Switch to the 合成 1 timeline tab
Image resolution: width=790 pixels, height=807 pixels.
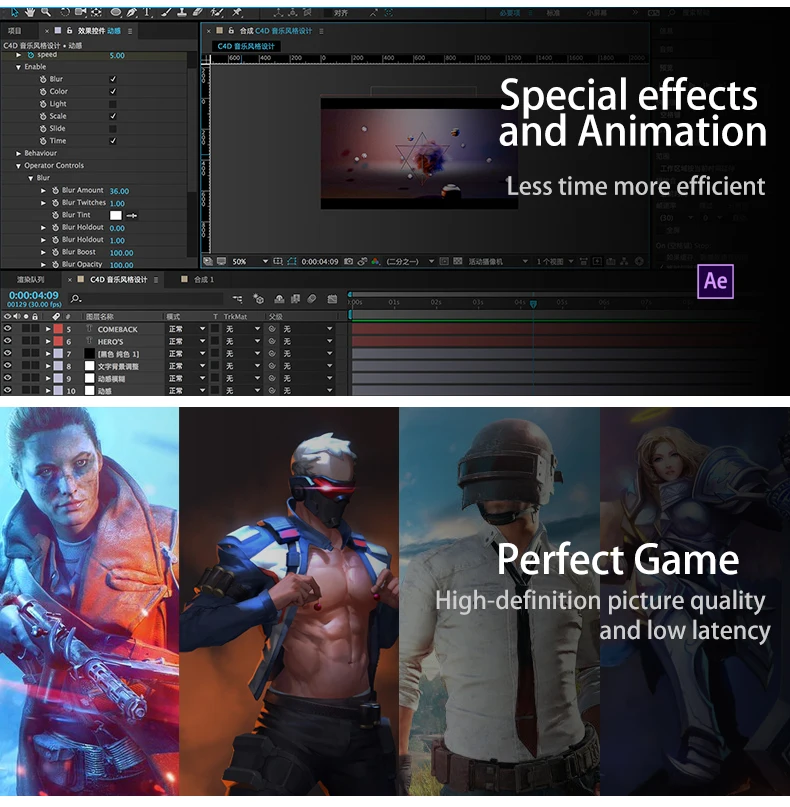click(204, 279)
